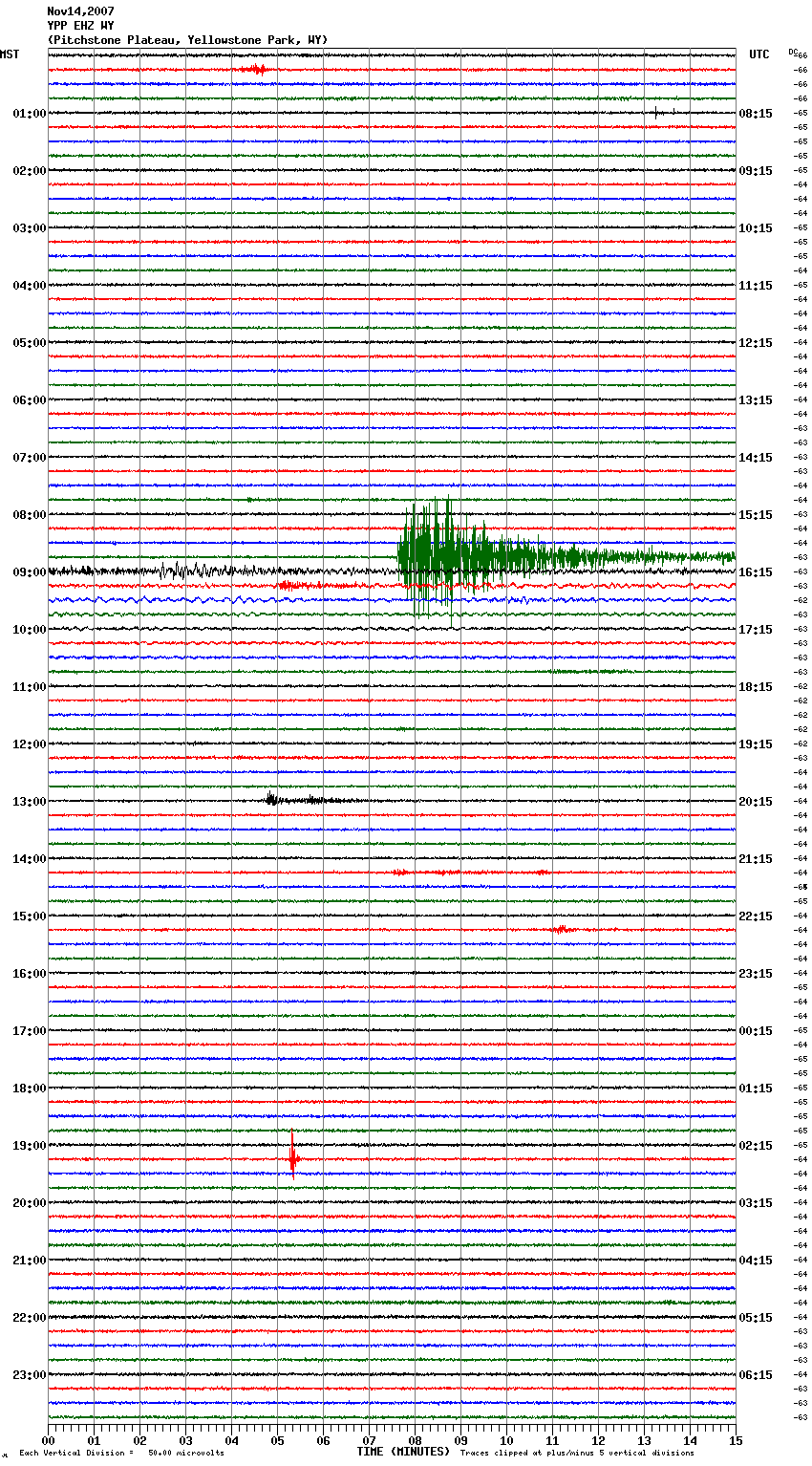
Task: Select the 13:00 MST time label
Action: 30,802
